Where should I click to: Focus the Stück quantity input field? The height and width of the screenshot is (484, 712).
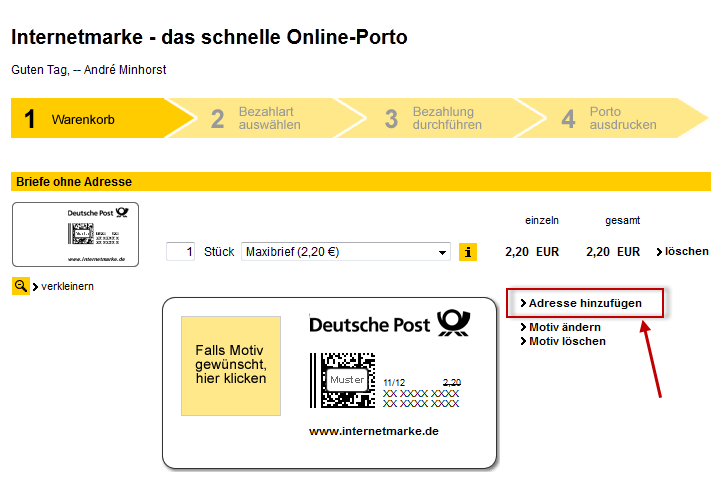(181, 252)
